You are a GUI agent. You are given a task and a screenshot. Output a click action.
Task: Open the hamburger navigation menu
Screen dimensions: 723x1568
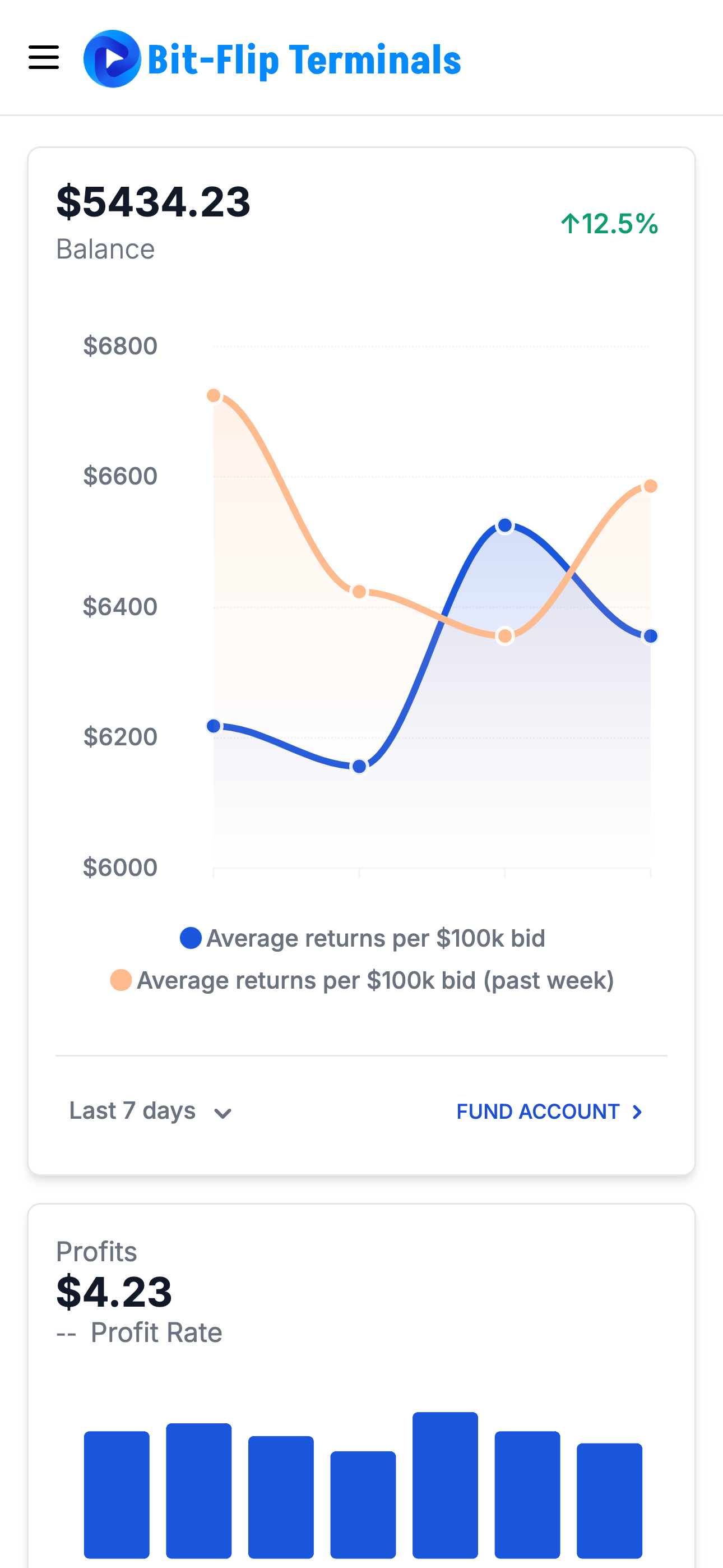[44, 58]
